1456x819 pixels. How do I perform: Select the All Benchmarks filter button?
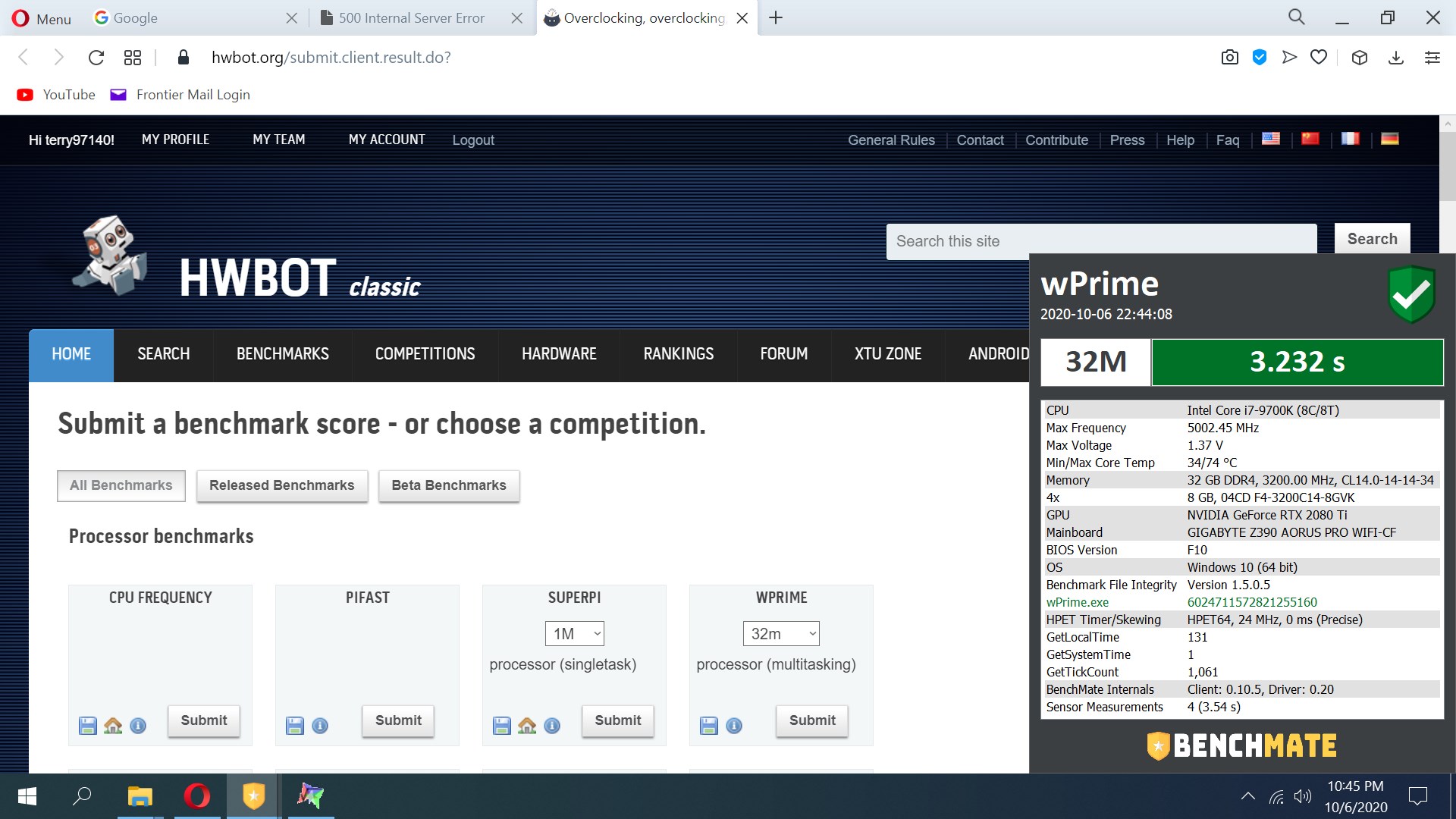pos(121,485)
